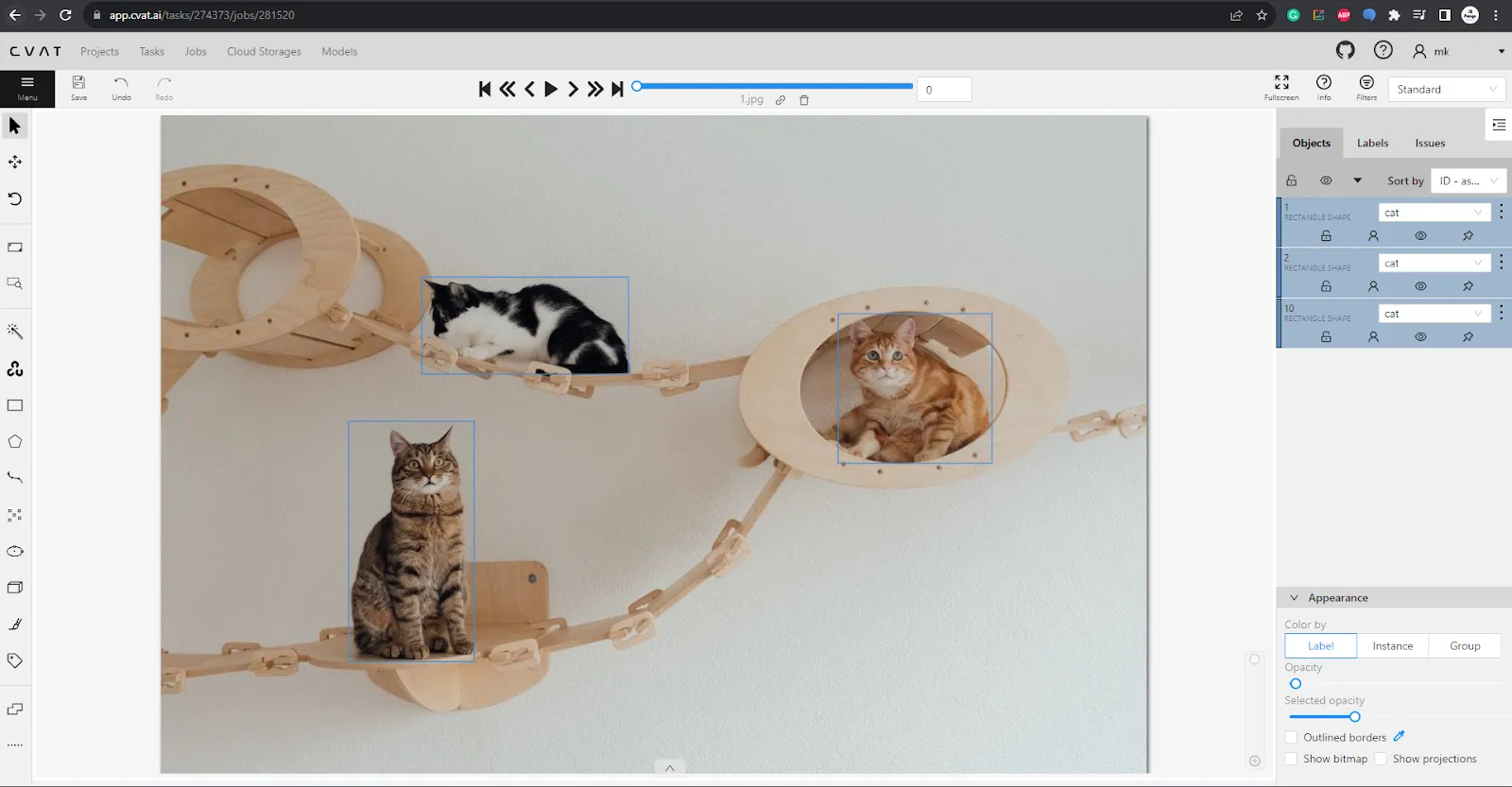
Task: Color by Instance option
Action: click(1393, 646)
